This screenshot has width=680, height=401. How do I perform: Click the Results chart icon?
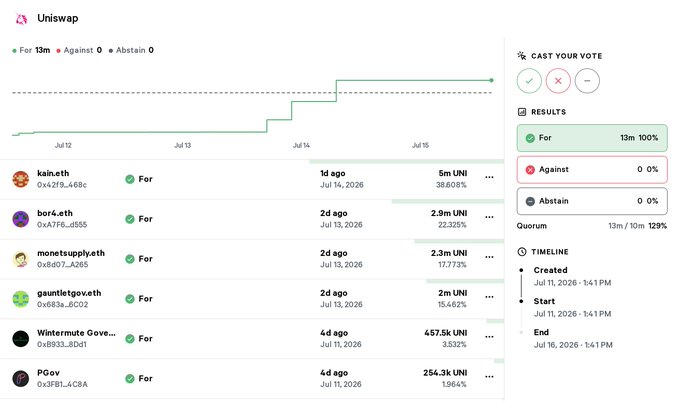coord(522,112)
